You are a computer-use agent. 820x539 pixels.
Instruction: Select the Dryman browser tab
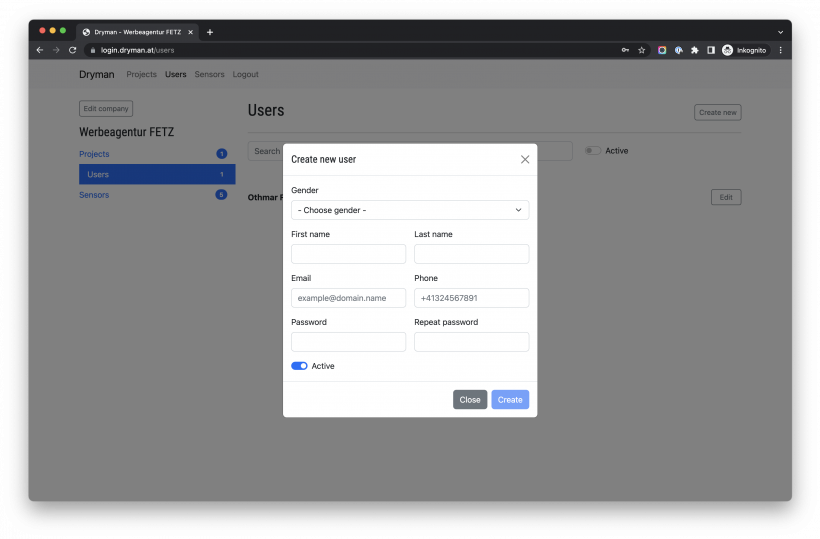(x=137, y=32)
